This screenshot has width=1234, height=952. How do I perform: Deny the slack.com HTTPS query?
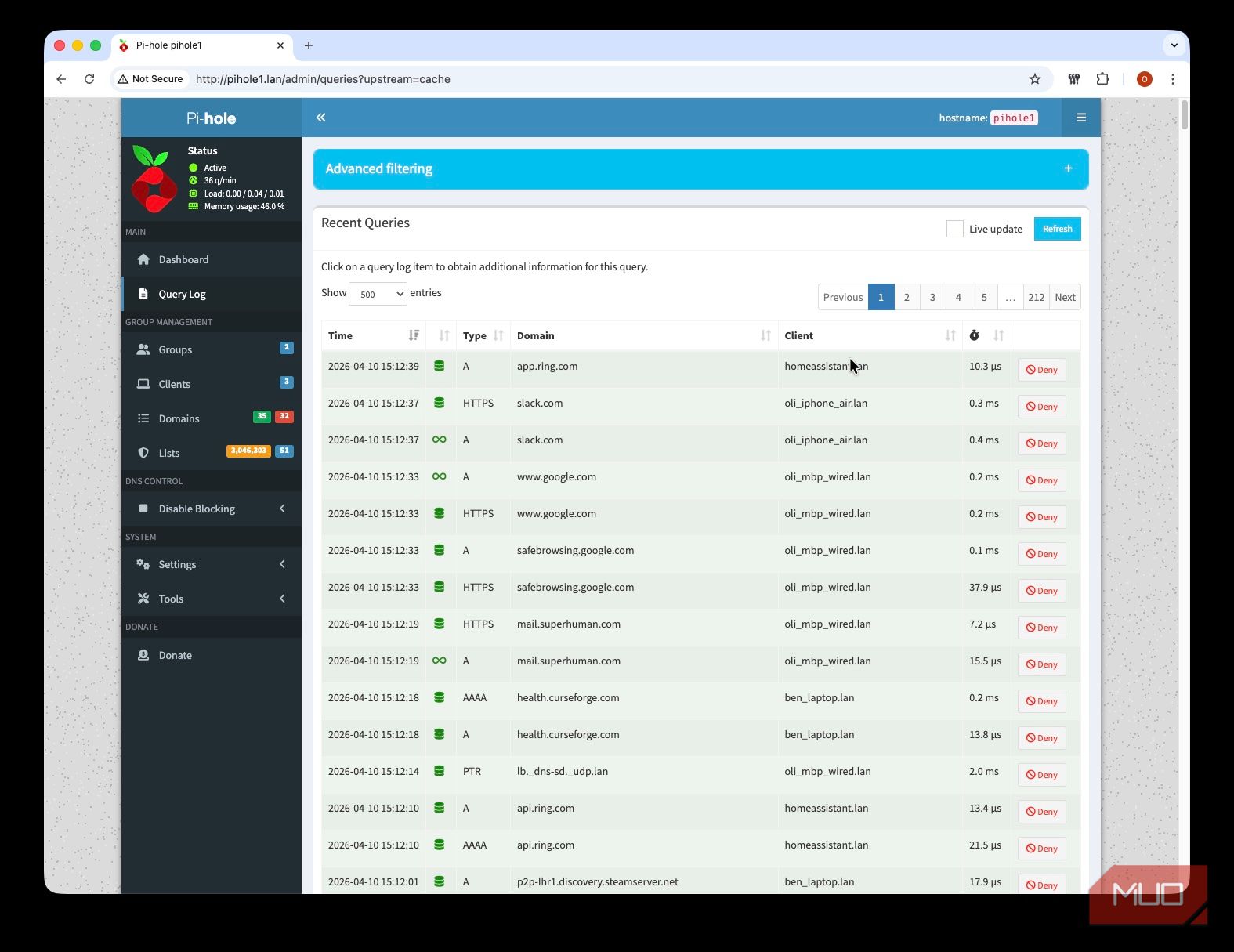click(x=1041, y=407)
